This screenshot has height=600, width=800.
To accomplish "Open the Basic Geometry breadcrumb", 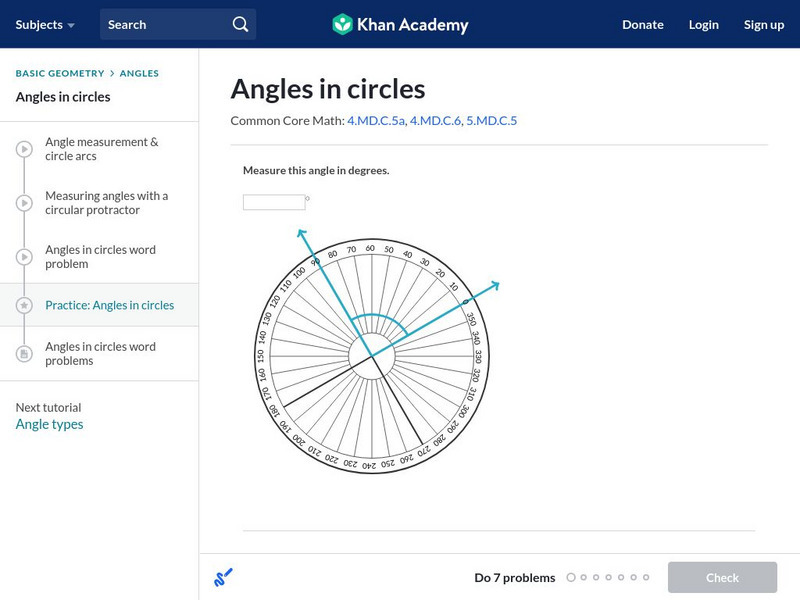I will [x=59, y=73].
